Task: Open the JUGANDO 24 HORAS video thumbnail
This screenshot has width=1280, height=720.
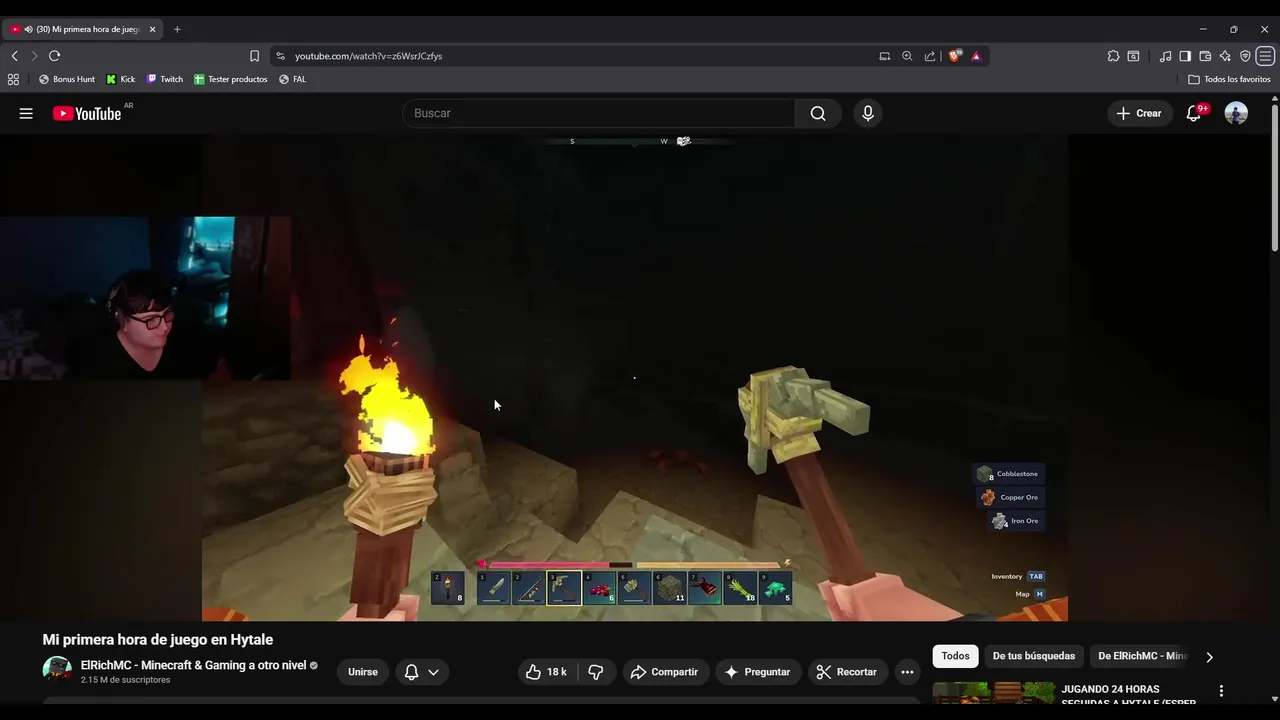Action: tap(994, 693)
